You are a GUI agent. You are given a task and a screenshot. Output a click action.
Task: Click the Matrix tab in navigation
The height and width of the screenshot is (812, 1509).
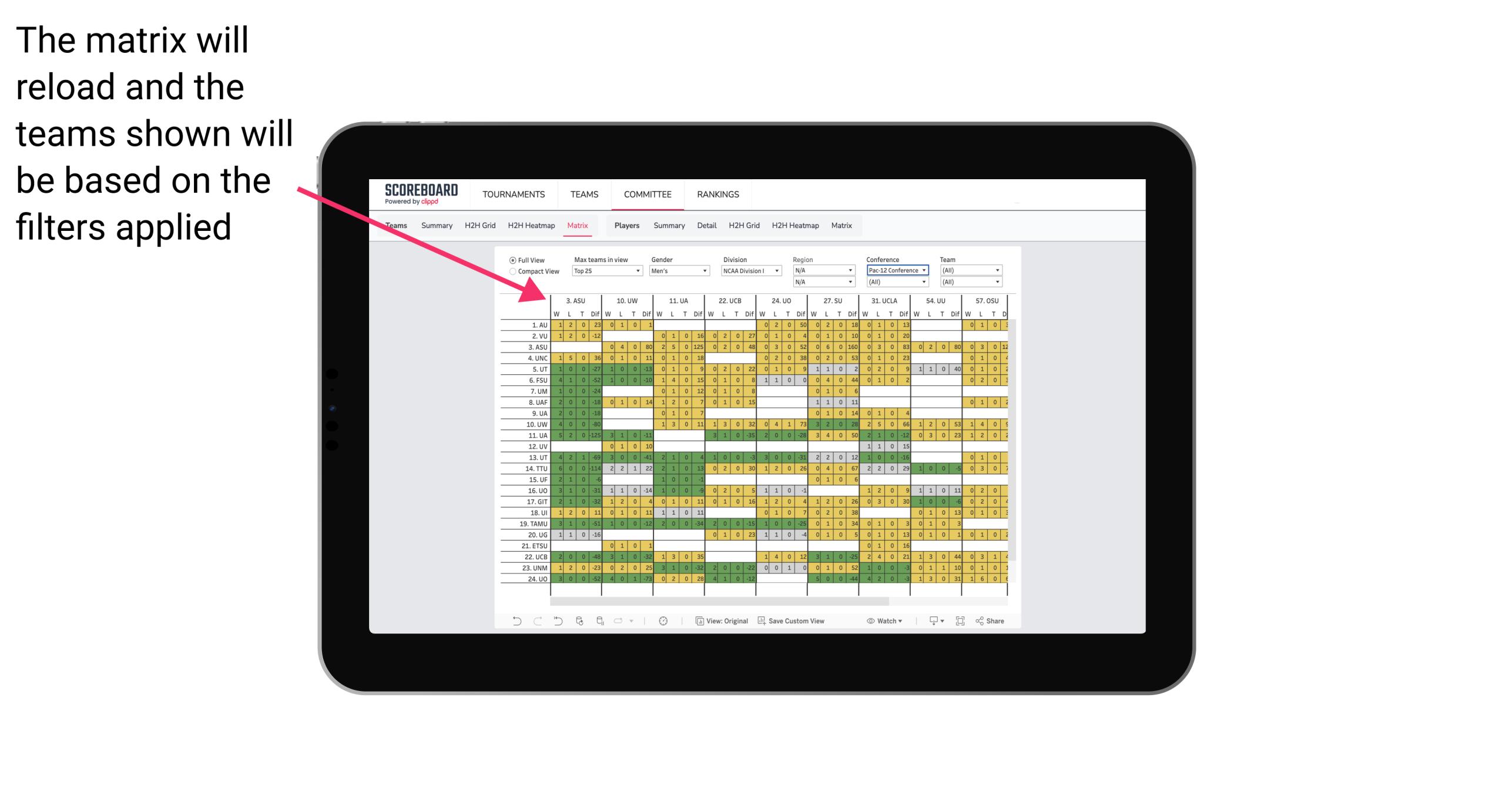pyautogui.click(x=577, y=225)
